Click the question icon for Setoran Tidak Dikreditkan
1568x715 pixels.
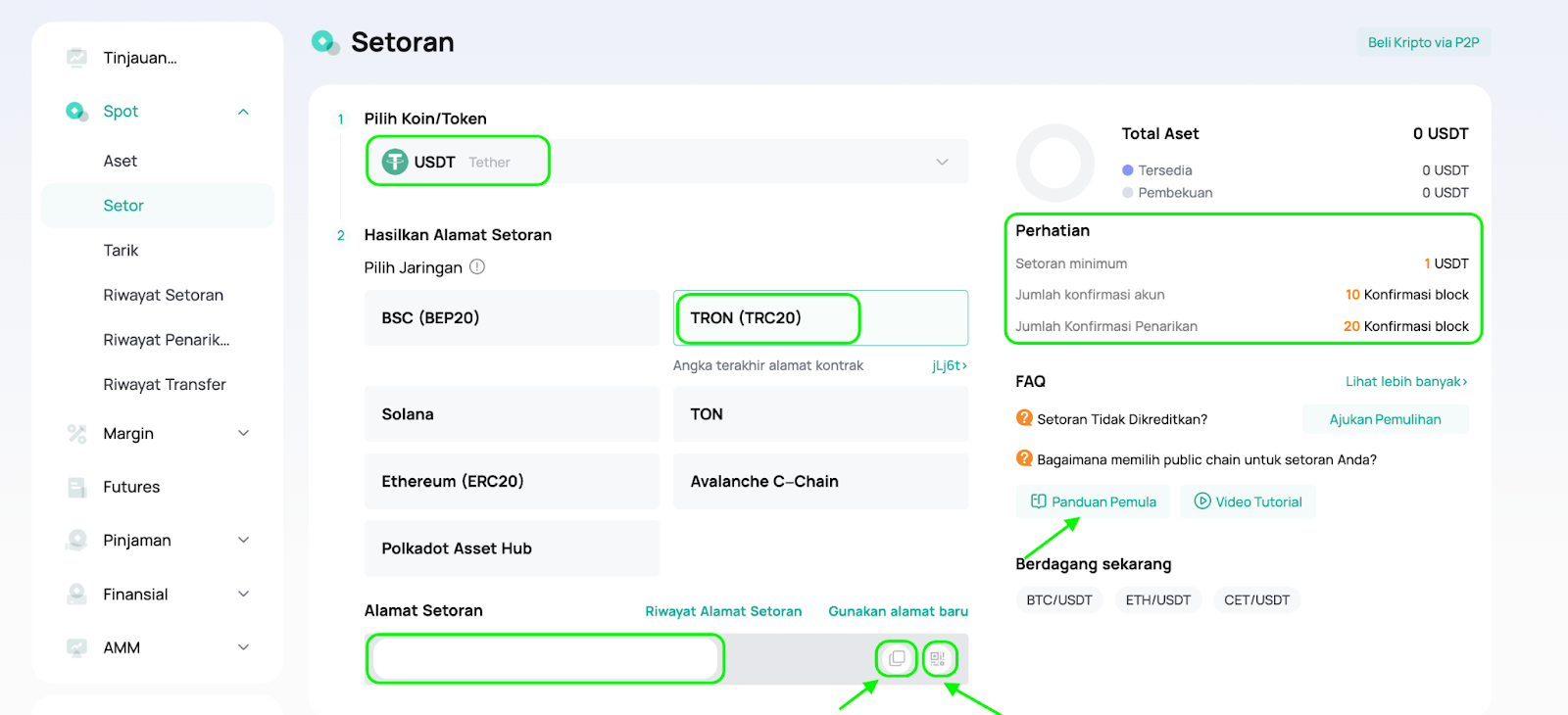click(x=1024, y=418)
